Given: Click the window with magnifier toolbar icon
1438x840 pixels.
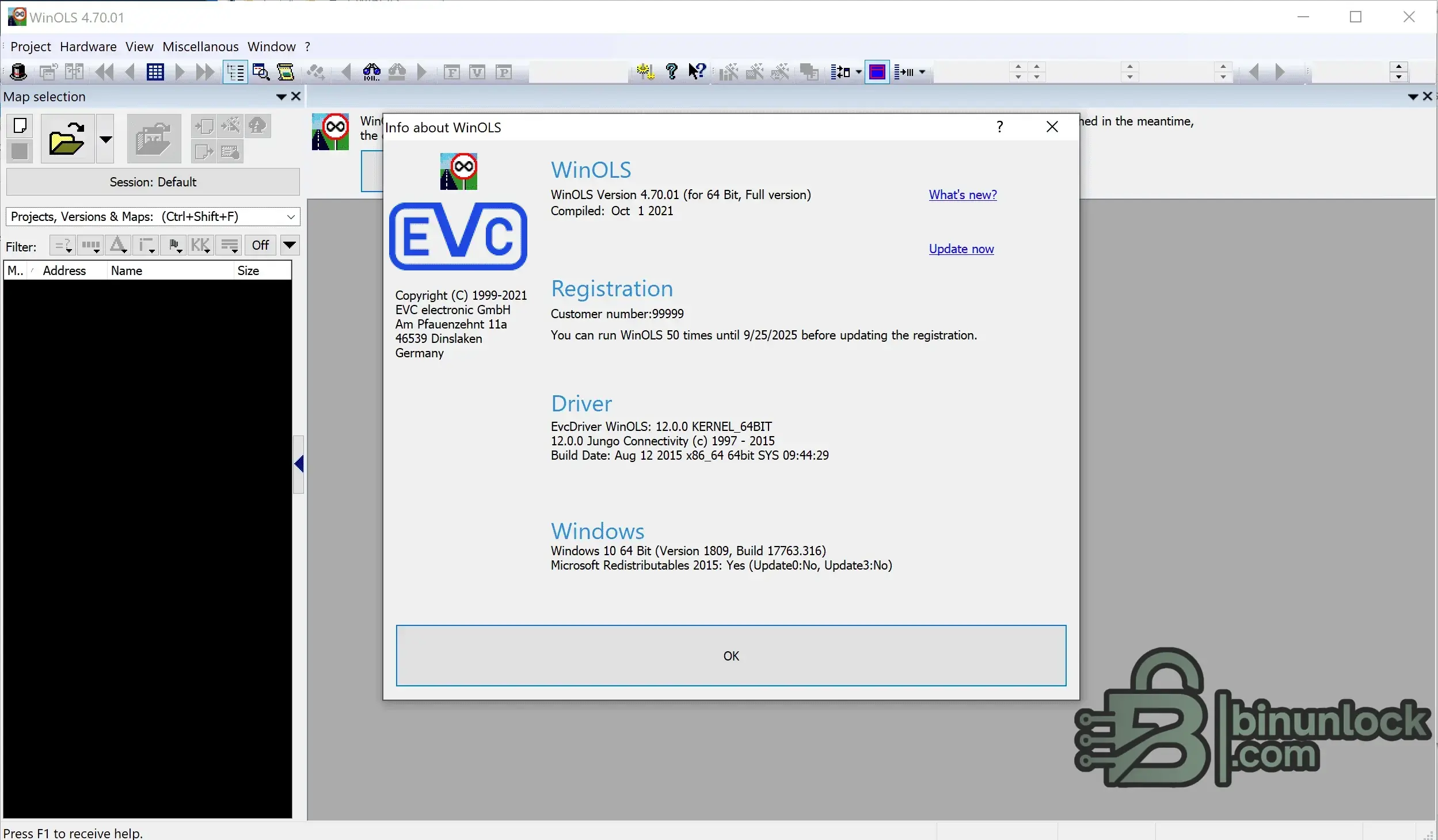Looking at the screenshot, I should (x=261, y=72).
